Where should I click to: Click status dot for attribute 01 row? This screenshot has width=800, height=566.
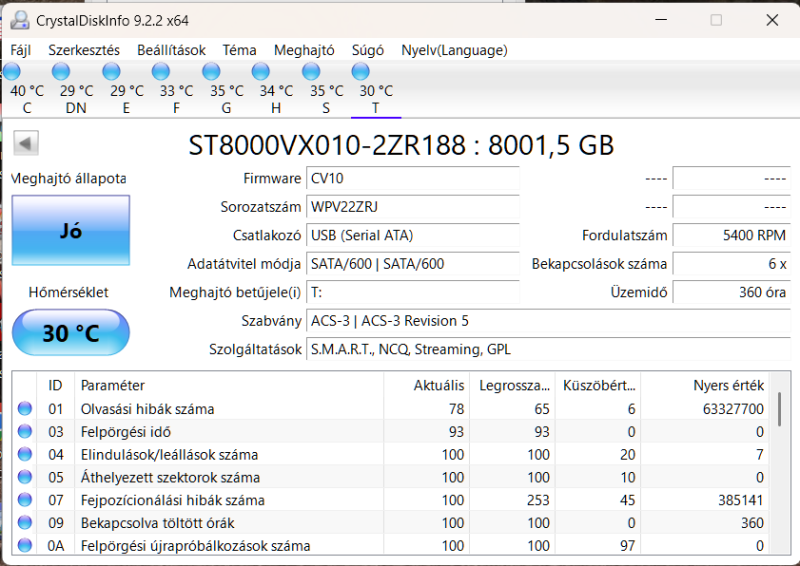pyautogui.click(x=24, y=408)
